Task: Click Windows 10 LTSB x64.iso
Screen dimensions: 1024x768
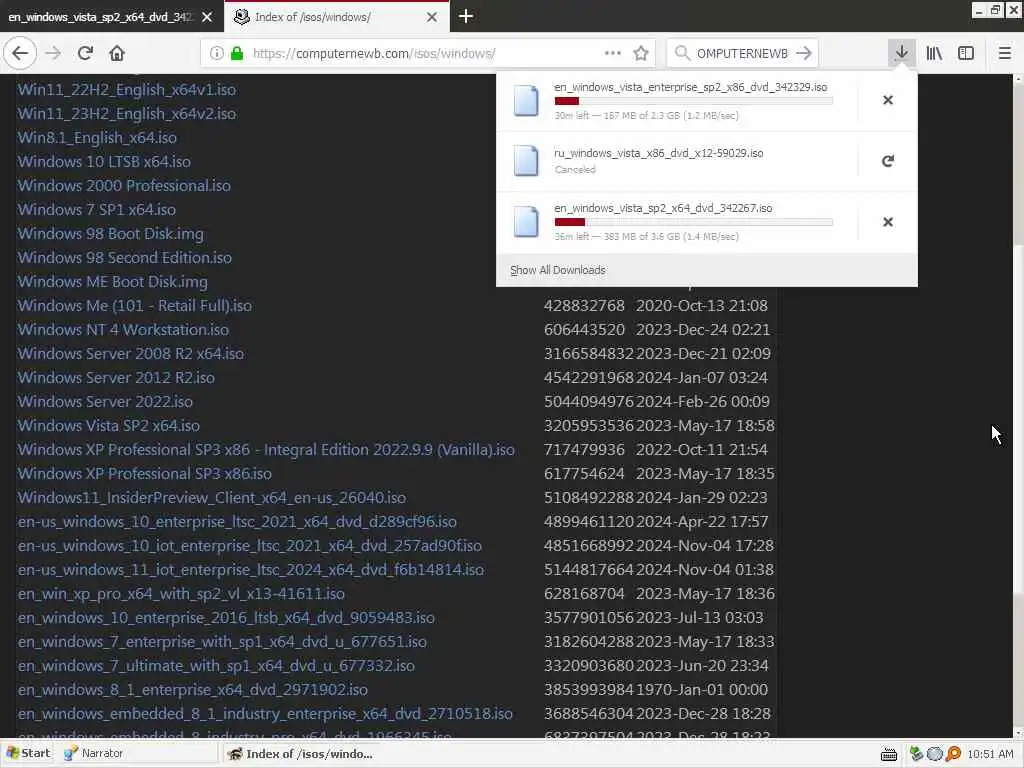Action: [104, 162]
